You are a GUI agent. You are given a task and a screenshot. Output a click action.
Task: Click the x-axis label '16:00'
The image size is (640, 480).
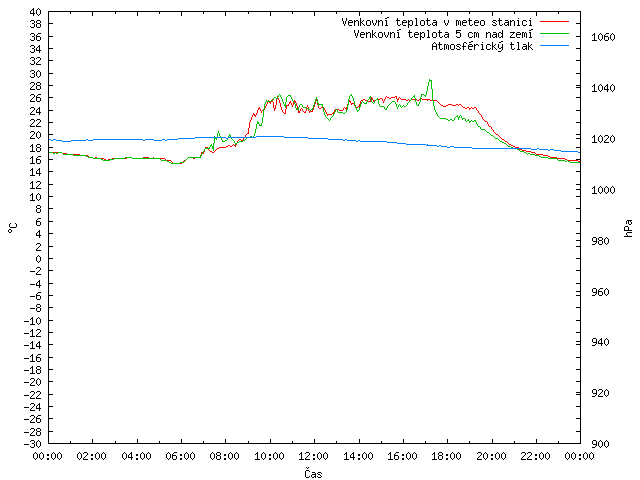(402, 456)
